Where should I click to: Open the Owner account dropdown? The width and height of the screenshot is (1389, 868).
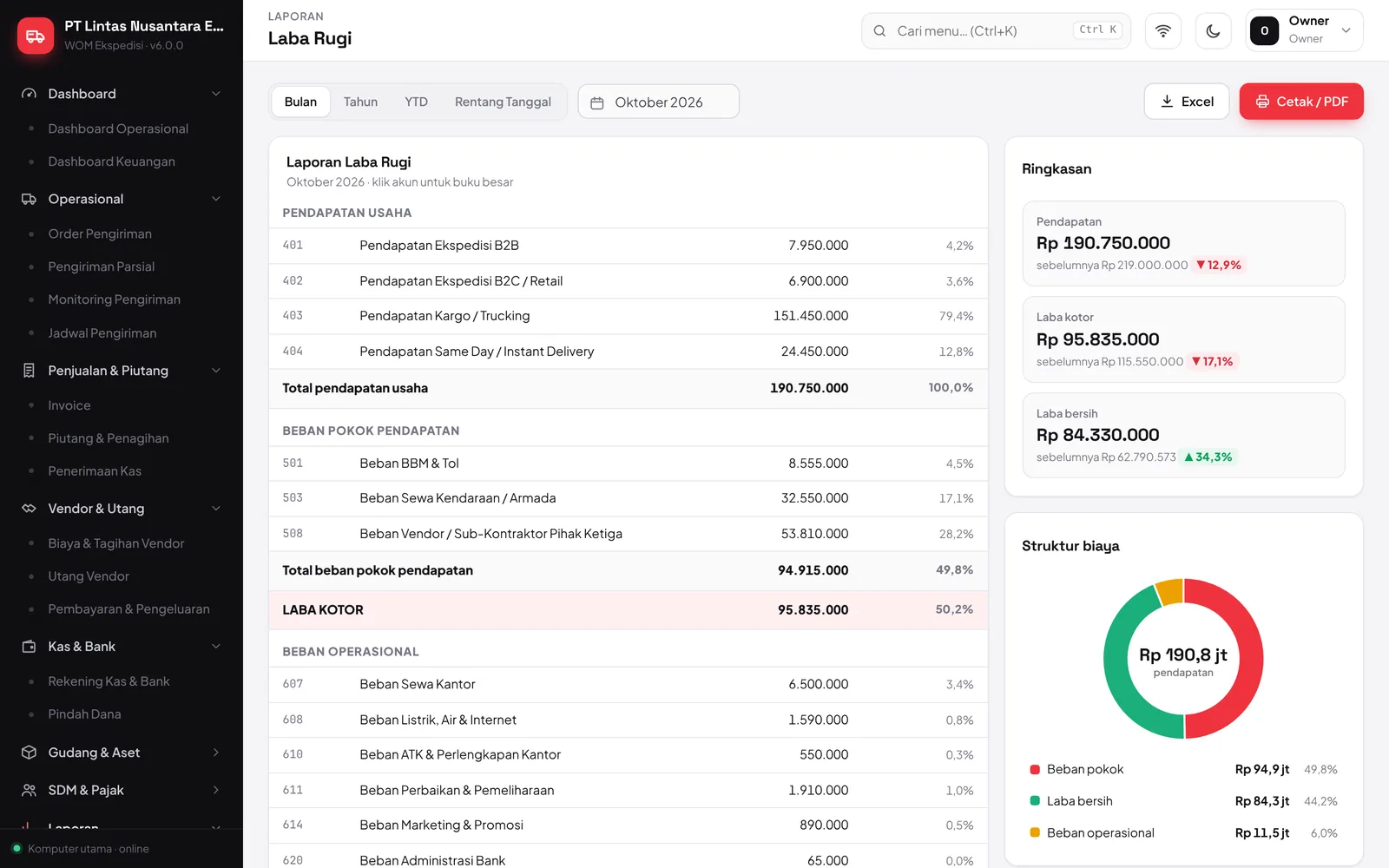coord(1304,31)
